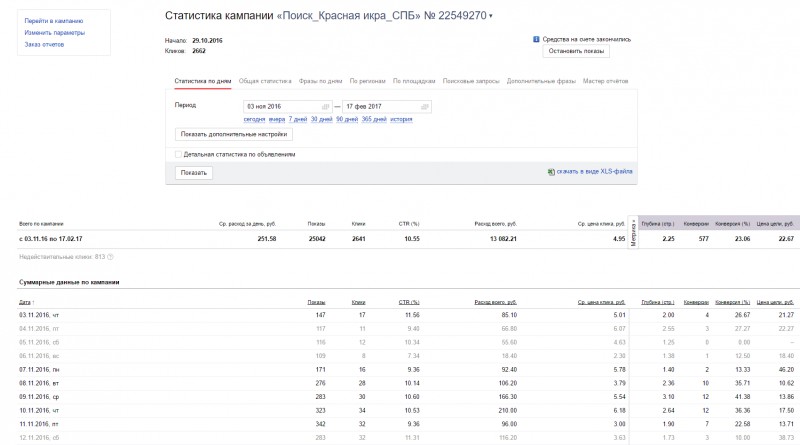Click the 'Показать' button

pos(193,172)
